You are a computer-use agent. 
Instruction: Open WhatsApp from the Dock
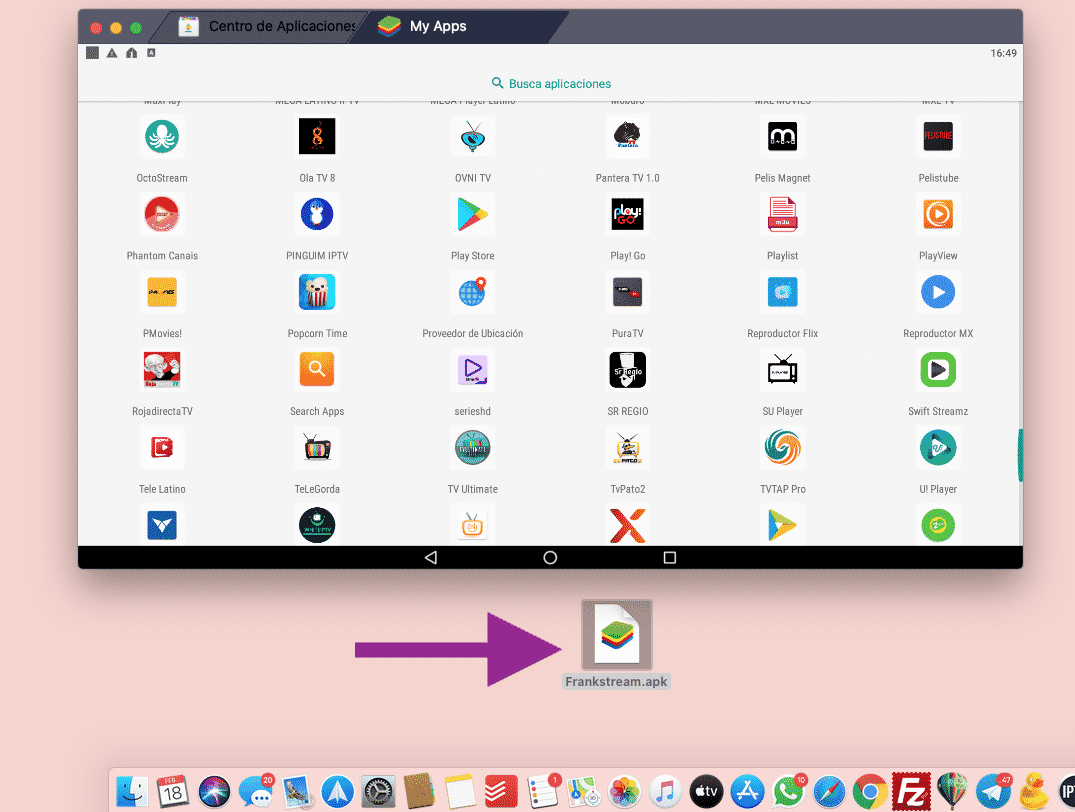[788, 792]
